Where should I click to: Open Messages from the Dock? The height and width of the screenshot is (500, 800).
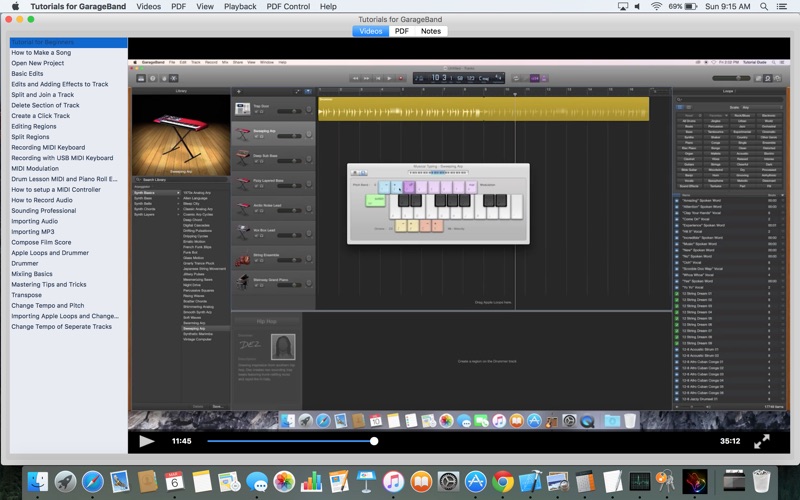(x=257, y=481)
